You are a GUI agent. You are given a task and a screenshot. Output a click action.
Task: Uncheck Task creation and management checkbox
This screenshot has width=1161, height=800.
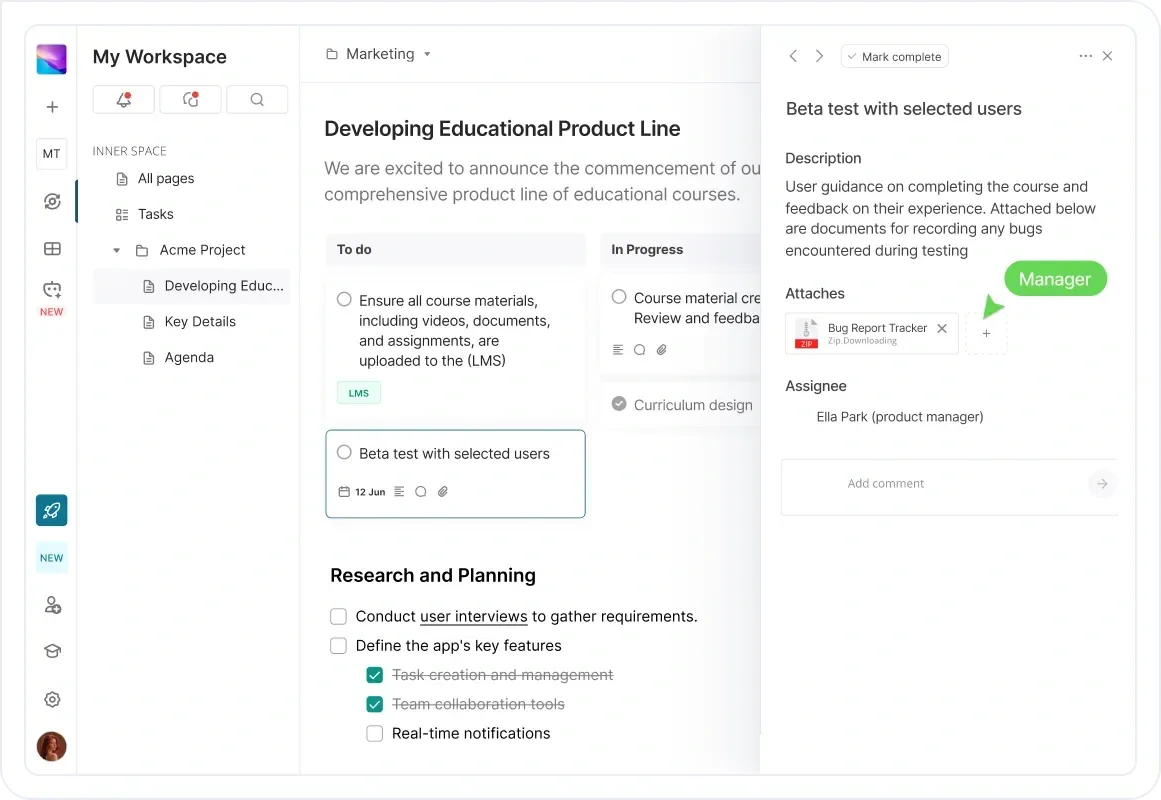tap(375, 675)
